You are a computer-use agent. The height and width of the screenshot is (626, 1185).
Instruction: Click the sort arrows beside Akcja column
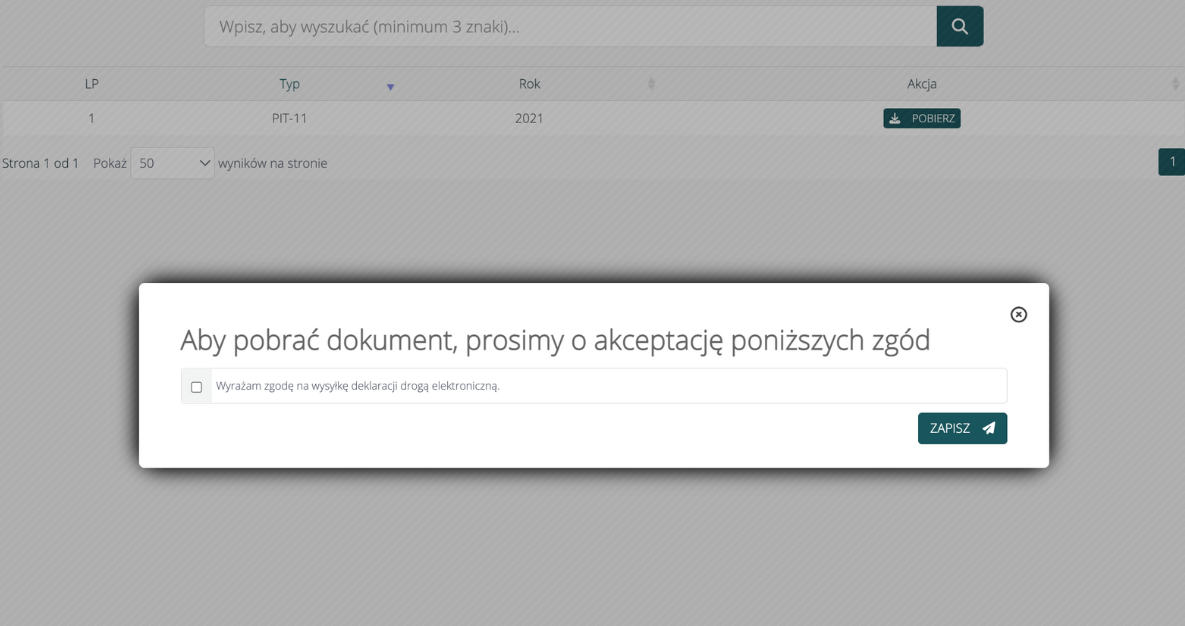tap(1175, 85)
